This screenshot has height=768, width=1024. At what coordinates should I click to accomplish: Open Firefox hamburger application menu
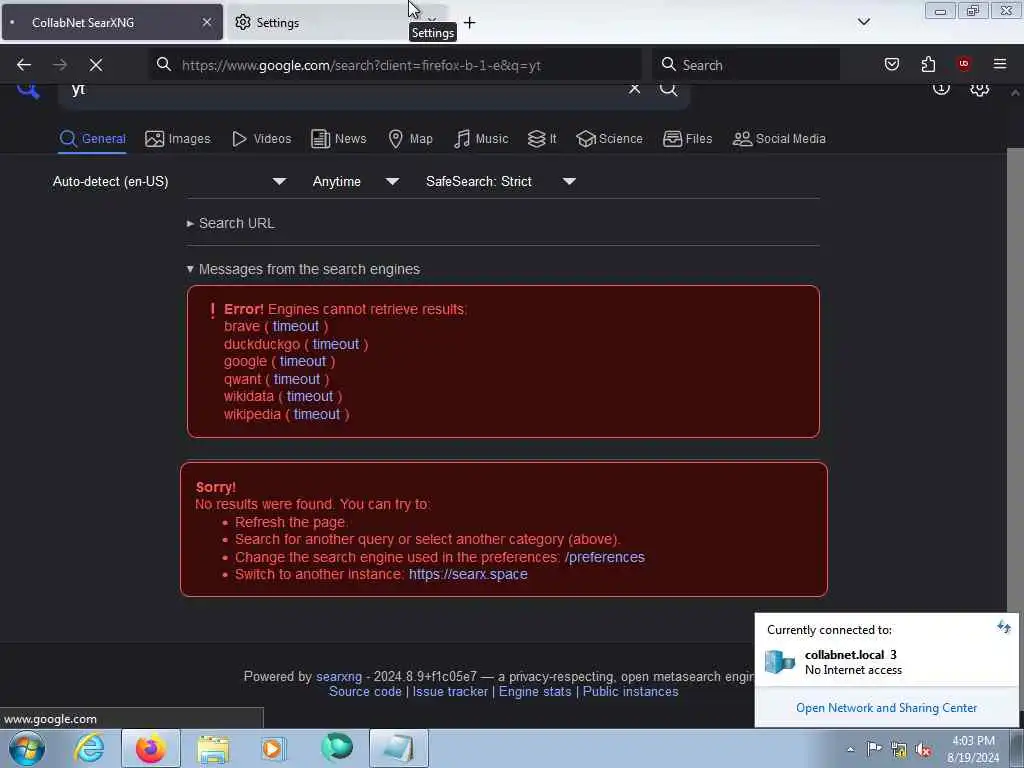(999, 64)
